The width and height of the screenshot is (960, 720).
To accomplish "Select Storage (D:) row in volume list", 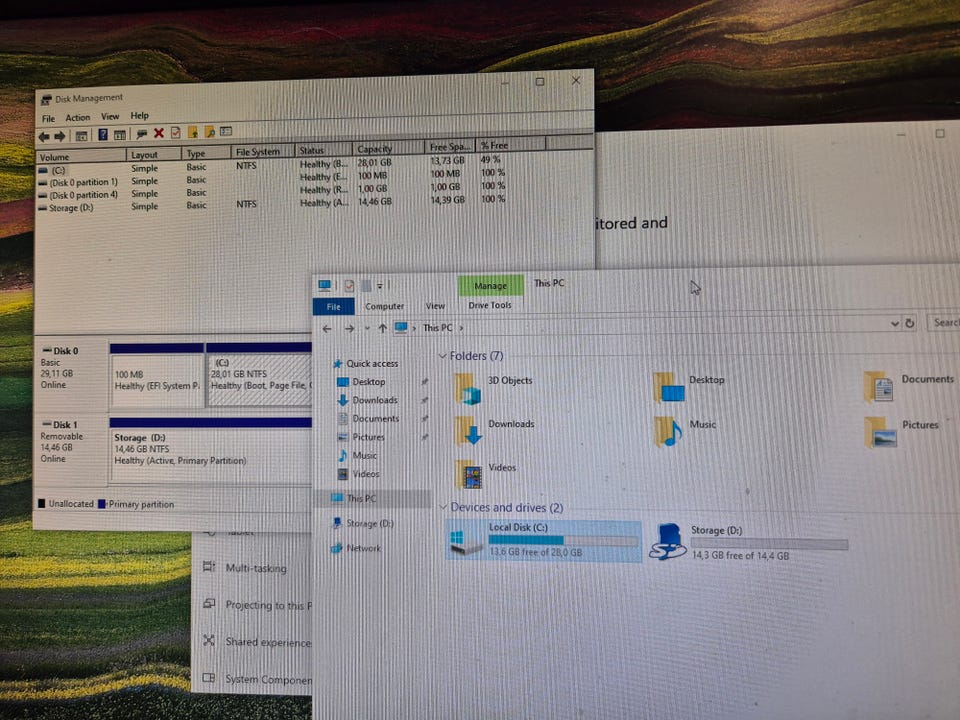I will [x=272, y=204].
